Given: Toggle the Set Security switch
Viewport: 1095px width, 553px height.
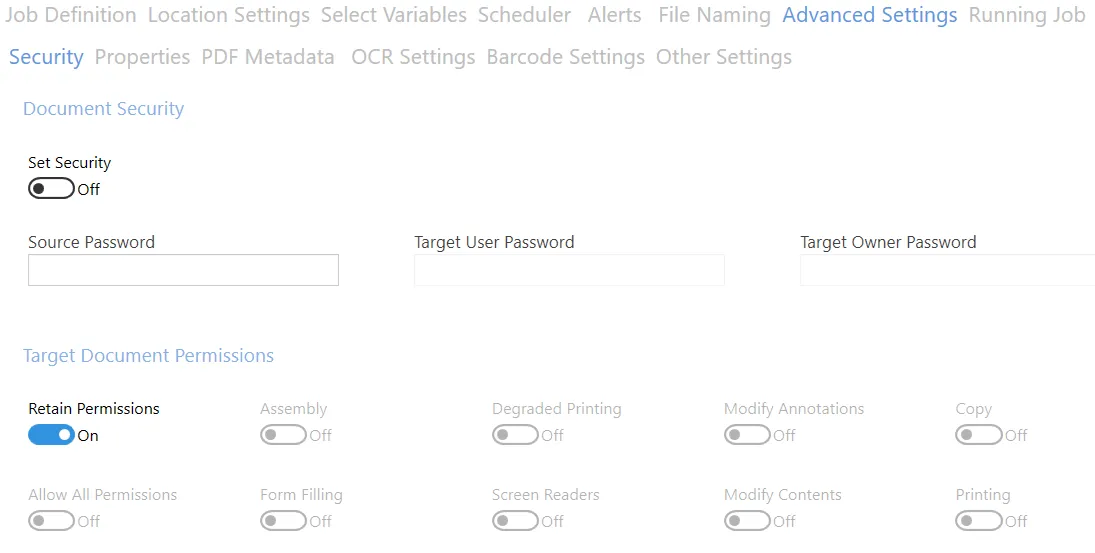Looking at the screenshot, I should [51, 189].
